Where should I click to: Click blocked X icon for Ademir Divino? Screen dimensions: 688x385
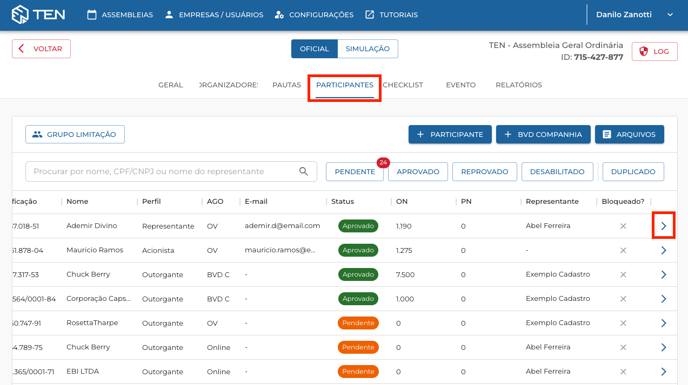tap(623, 226)
